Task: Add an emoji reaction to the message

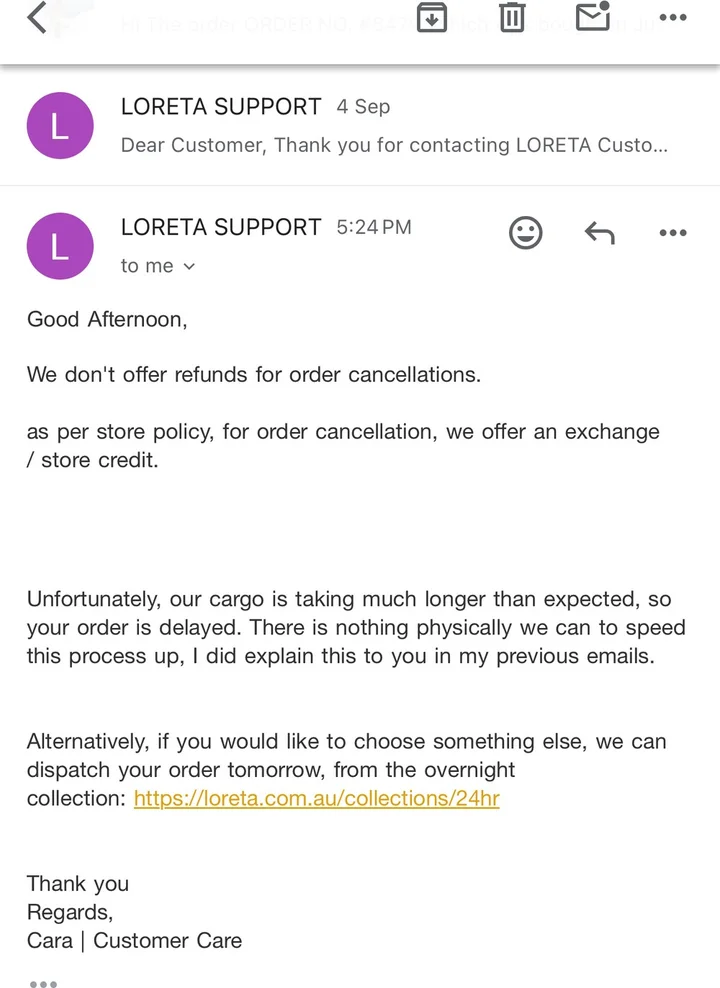Action: point(526,233)
